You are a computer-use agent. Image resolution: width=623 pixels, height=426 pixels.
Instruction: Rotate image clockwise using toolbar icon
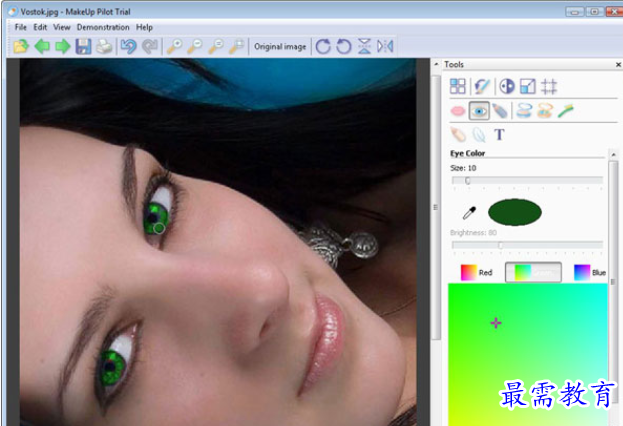point(322,46)
